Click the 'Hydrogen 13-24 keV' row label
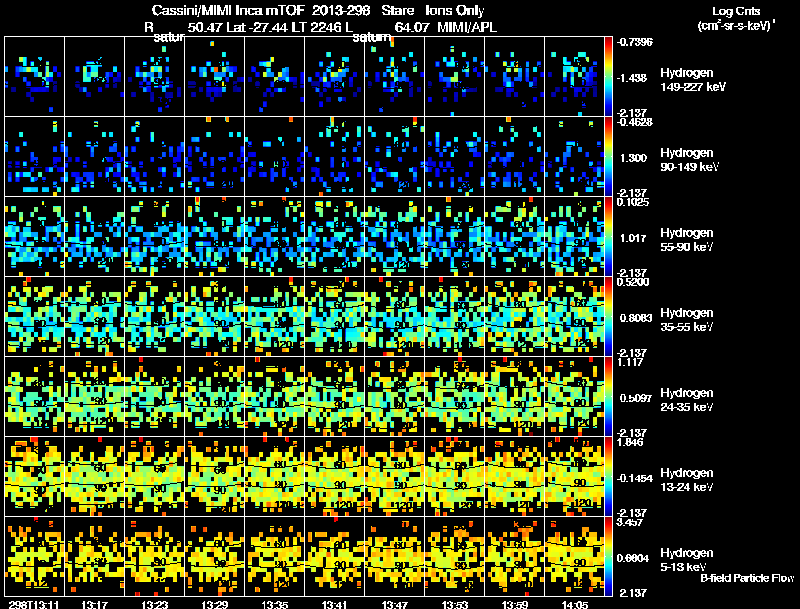Screen dimensions: 800x609 pos(687,480)
